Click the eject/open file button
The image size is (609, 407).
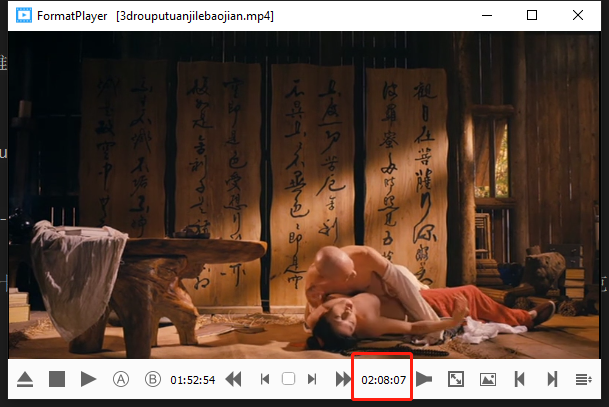coord(25,379)
